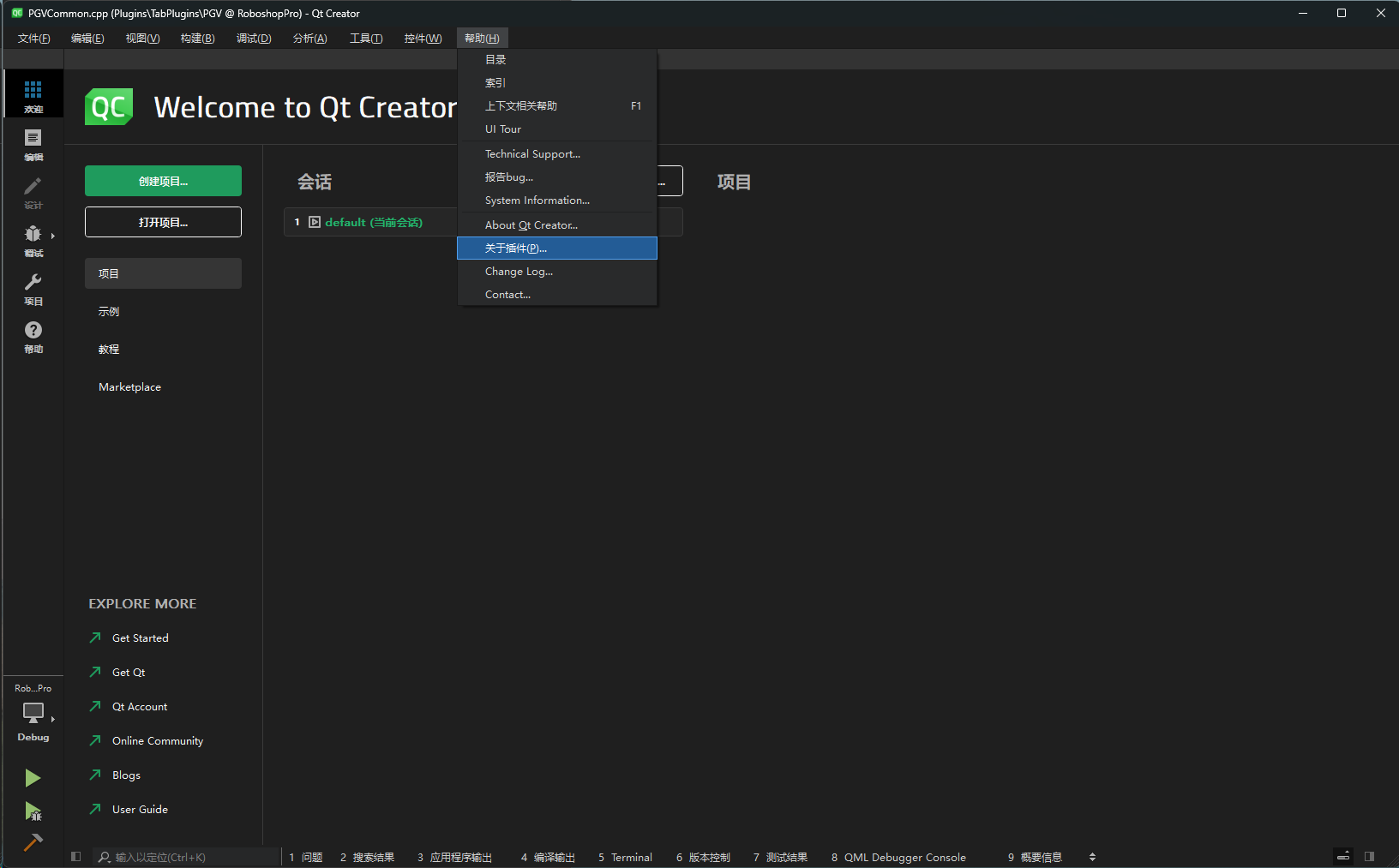Open 7 测试结果 pane
This screenshot has width=1399, height=868.
780,857
